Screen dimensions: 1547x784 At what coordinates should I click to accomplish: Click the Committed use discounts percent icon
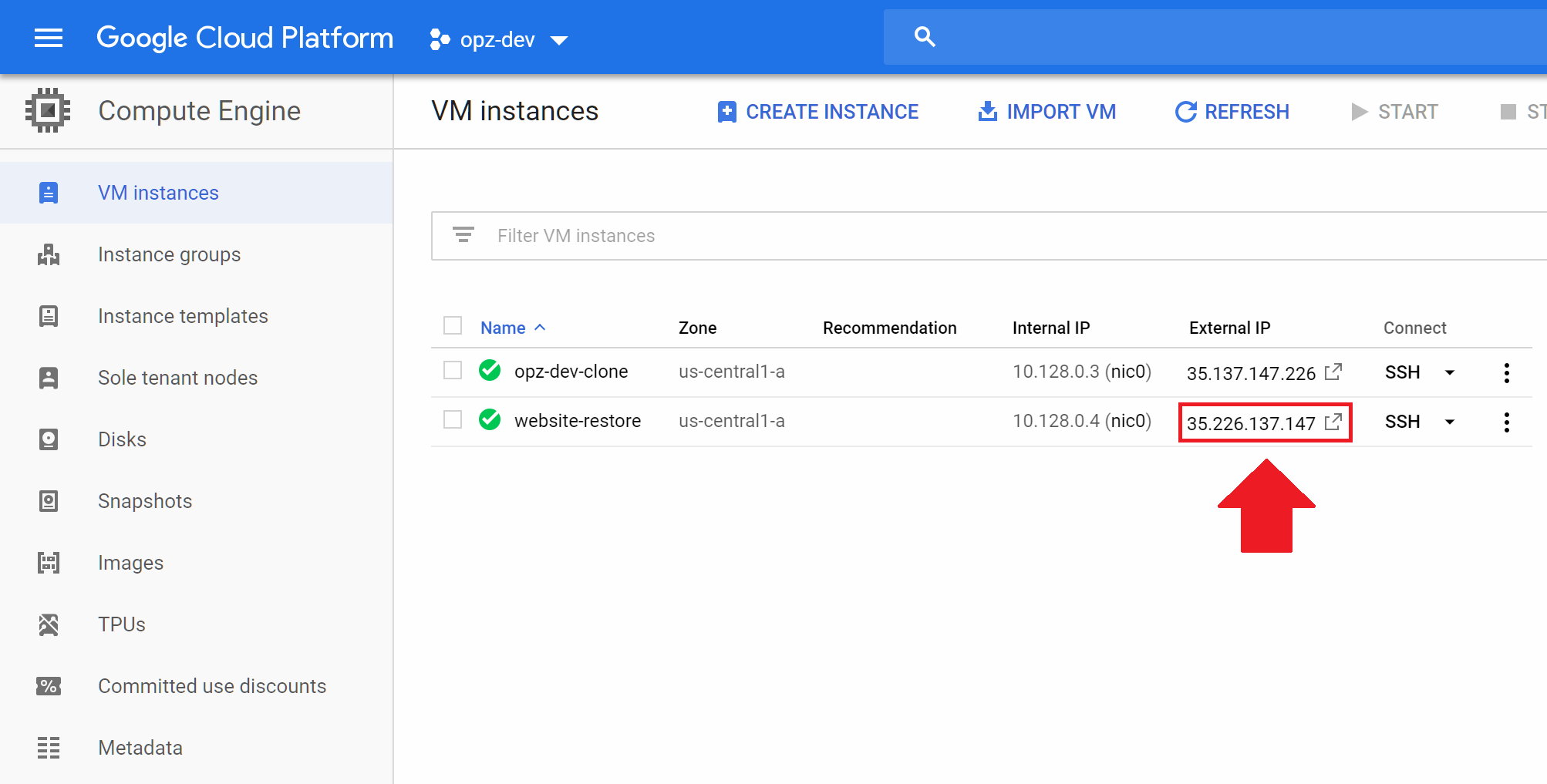(x=49, y=686)
